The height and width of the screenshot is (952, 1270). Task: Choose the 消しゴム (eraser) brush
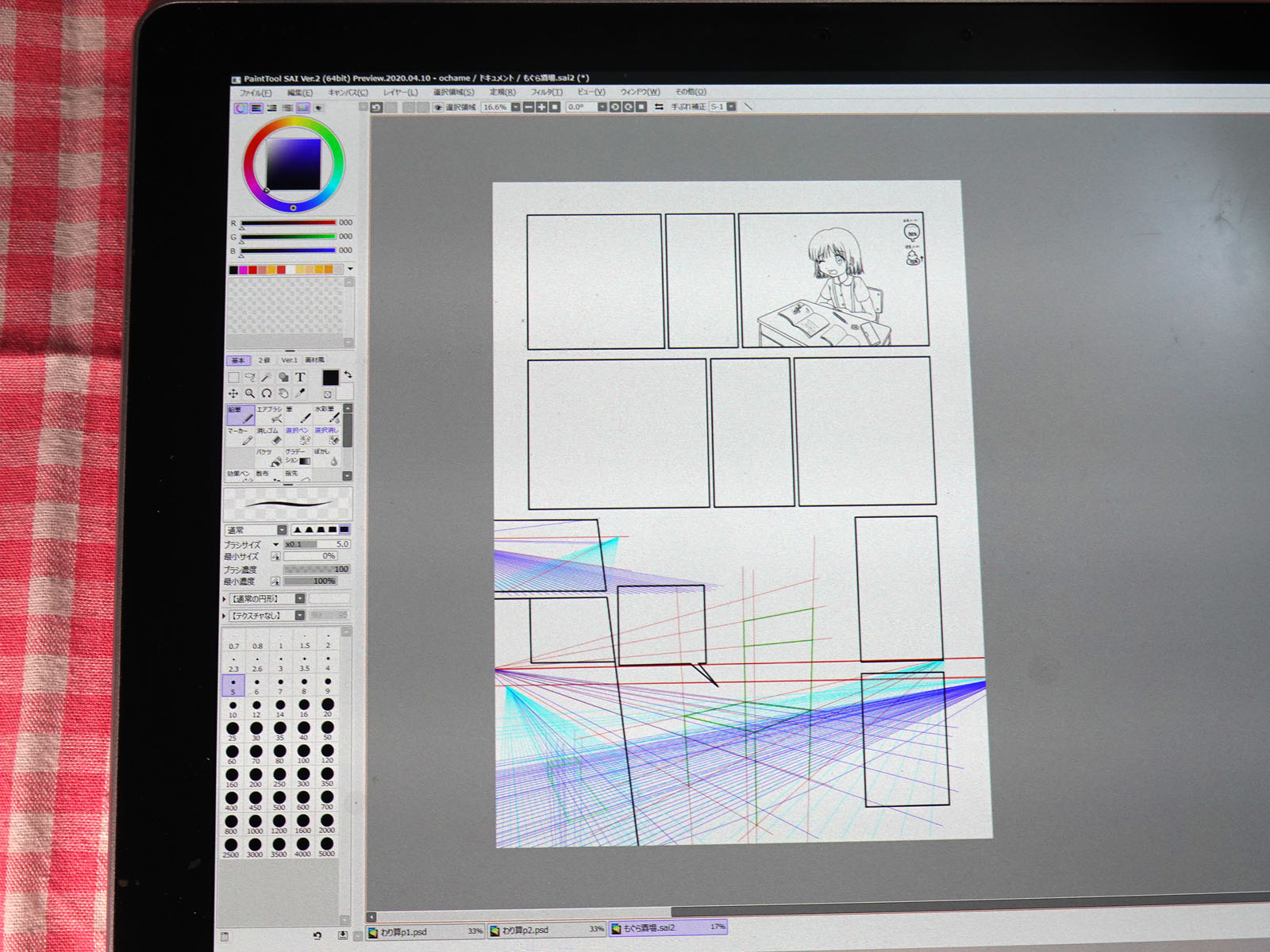click(268, 436)
